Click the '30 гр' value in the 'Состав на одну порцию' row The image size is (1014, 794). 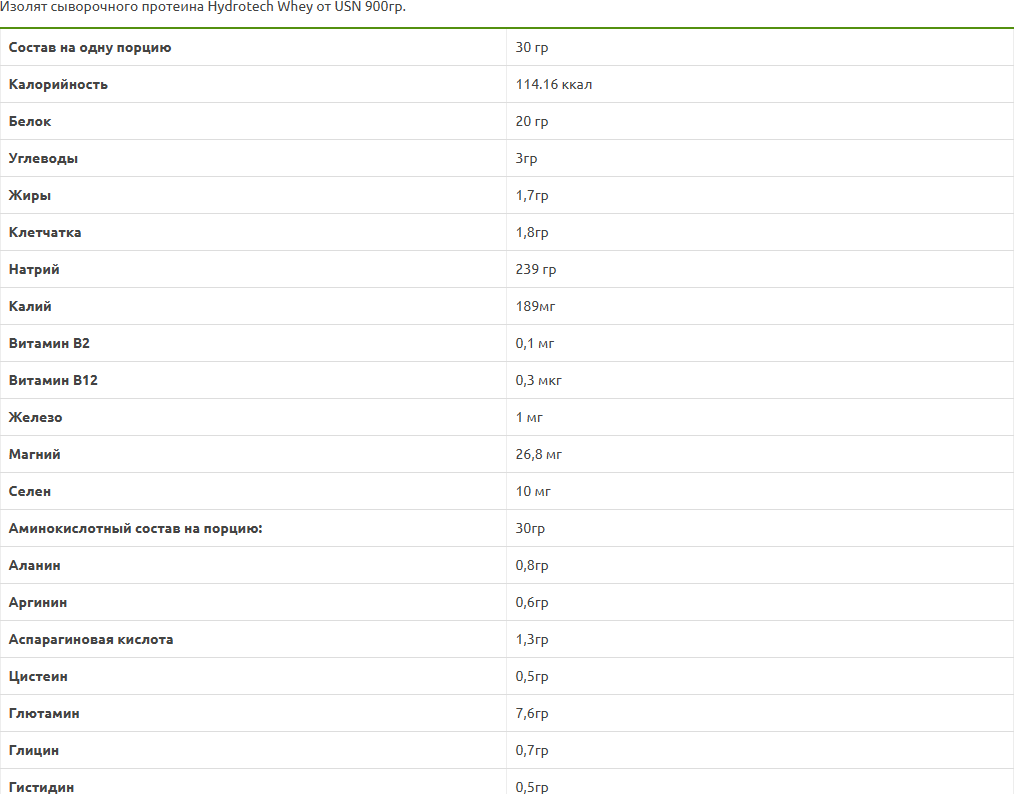point(532,48)
